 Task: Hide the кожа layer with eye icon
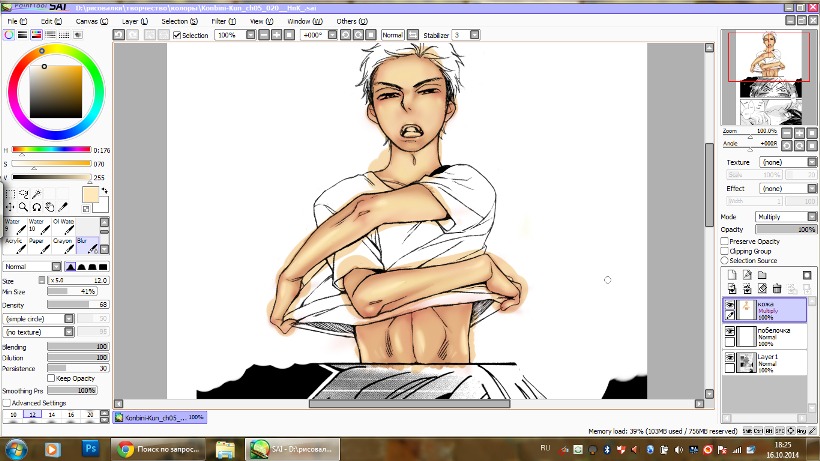click(730, 304)
